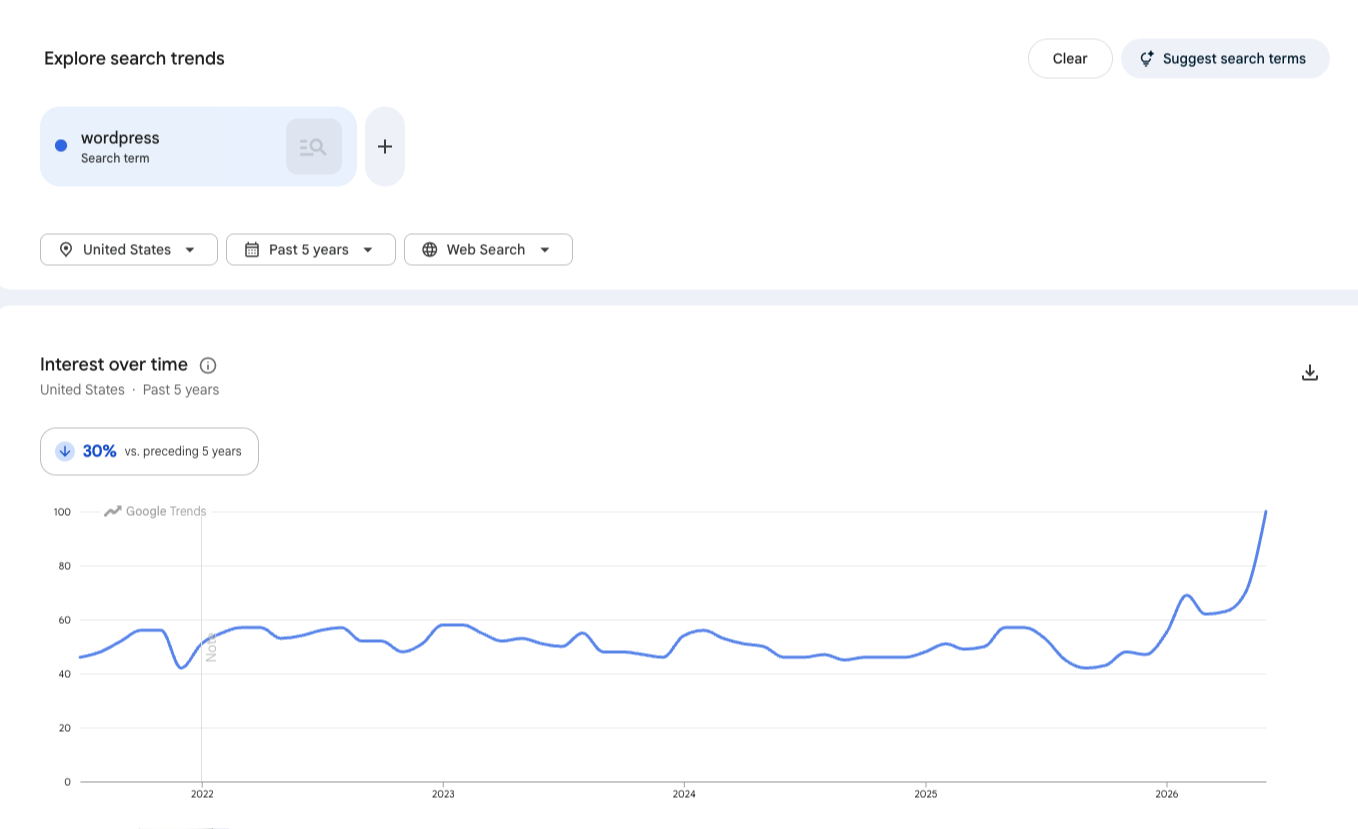This screenshot has width=1358, height=829.
Task: Click the chart peak at 100 in 2026
Action: [1266, 512]
